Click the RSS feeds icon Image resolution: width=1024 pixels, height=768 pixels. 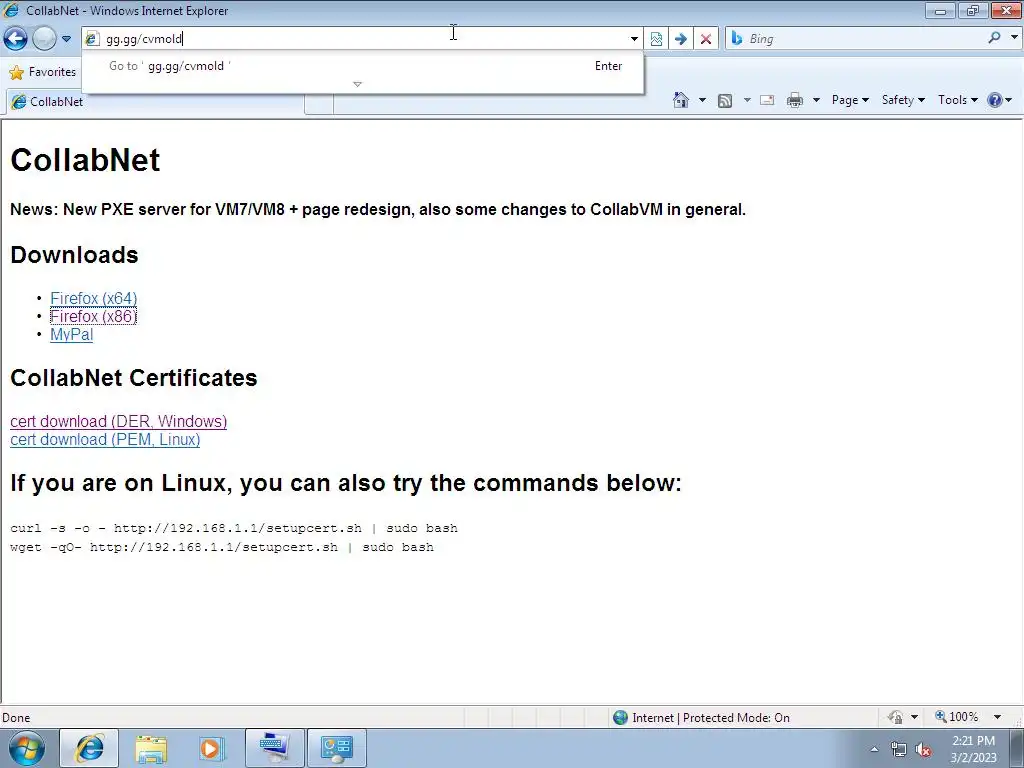click(x=725, y=101)
